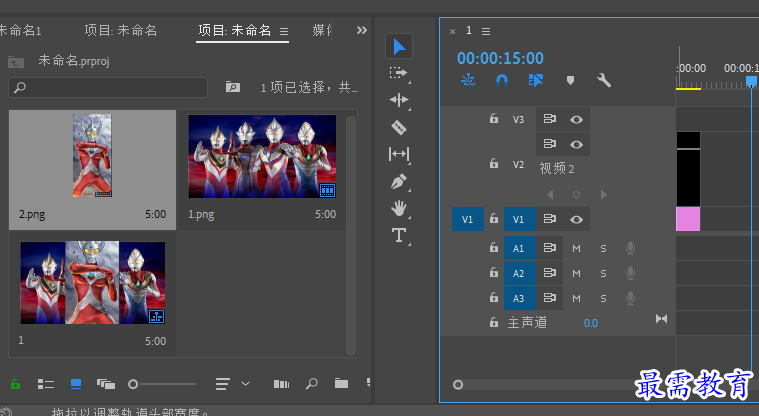Image resolution: width=759 pixels, height=416 pixels.
Task: Select the Type tool
Action: tap(399, 235)
